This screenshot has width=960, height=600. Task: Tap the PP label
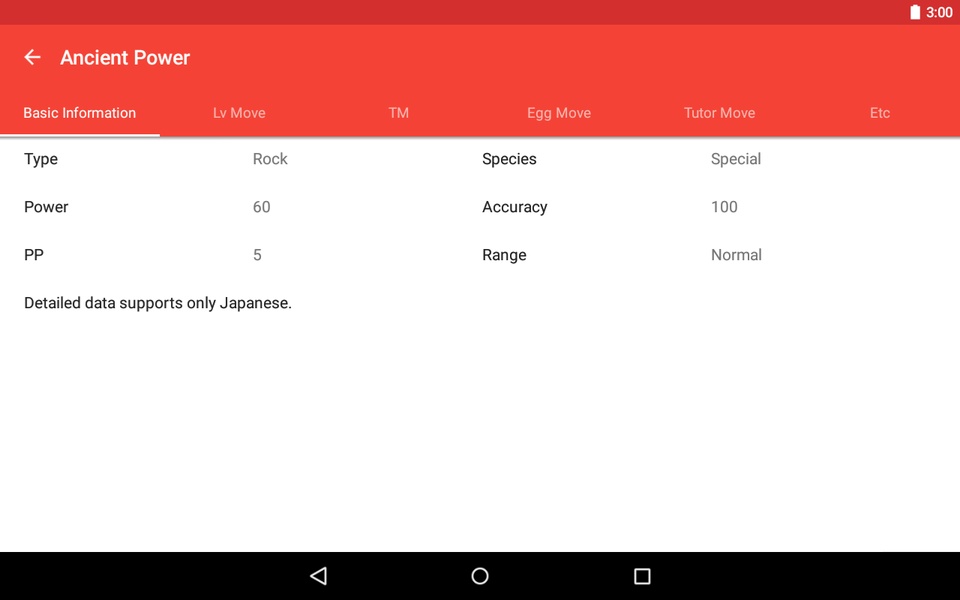[34, 255]
